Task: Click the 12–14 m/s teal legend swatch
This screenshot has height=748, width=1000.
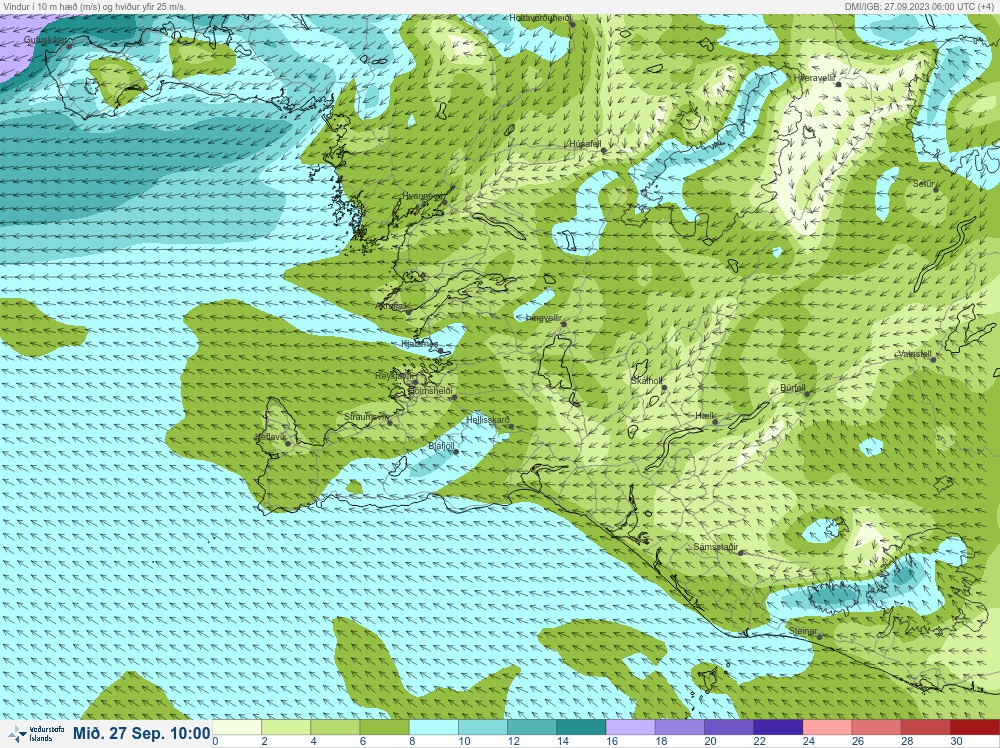Action: point(531,728)
